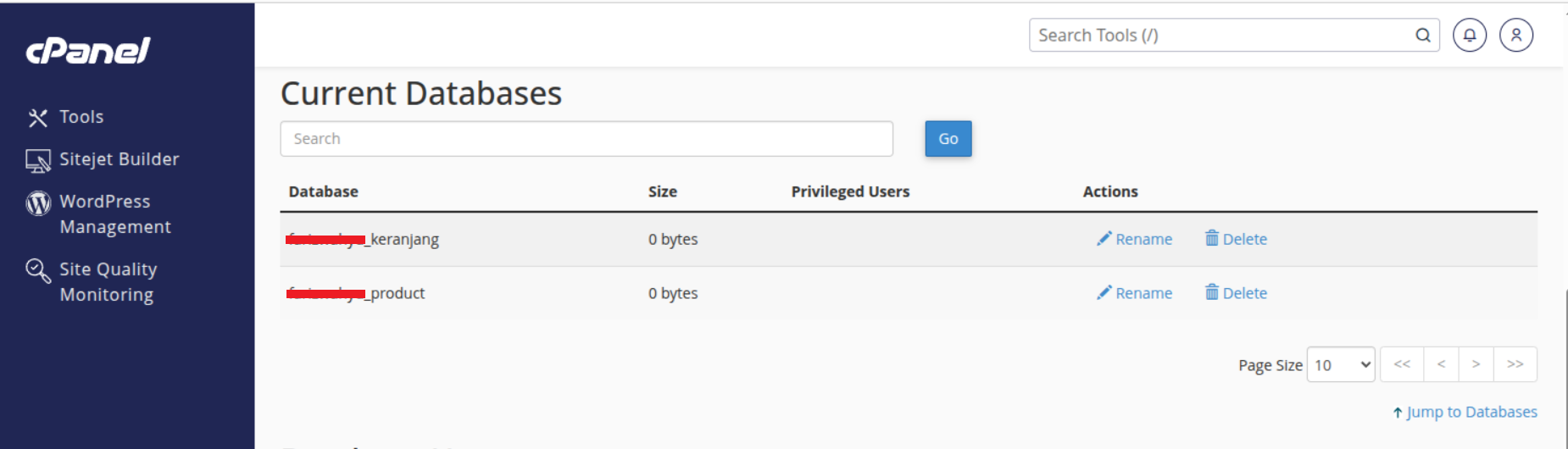
Task: Go to first page with << button
Action: 1402,364
